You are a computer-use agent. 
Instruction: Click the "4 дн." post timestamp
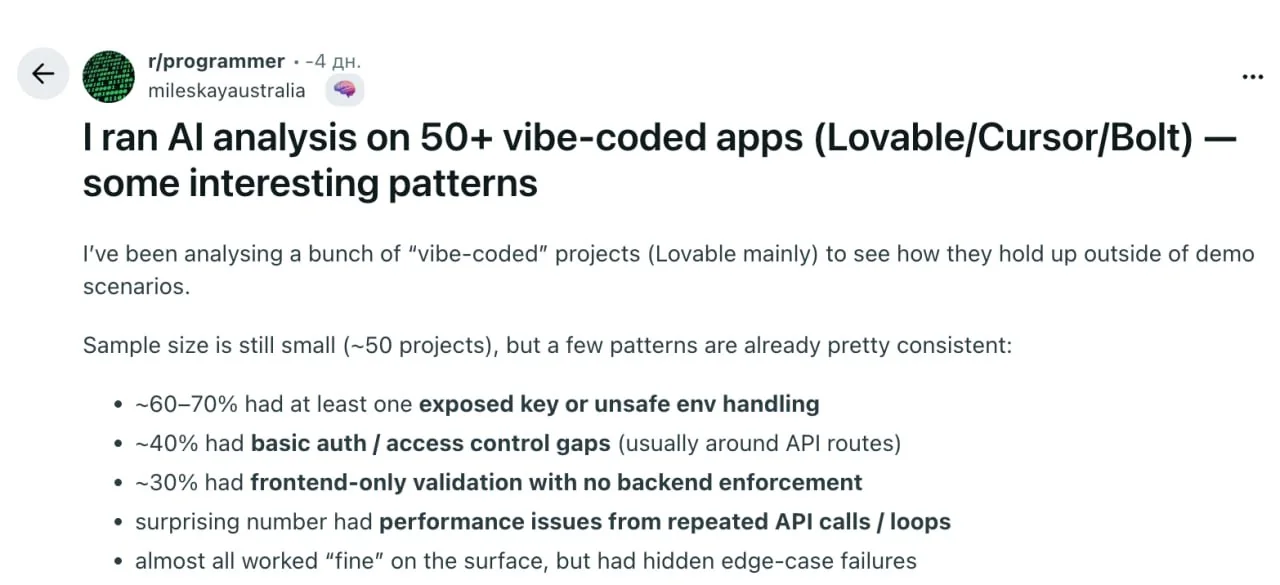pyautogui.click(x=338, y=61)
